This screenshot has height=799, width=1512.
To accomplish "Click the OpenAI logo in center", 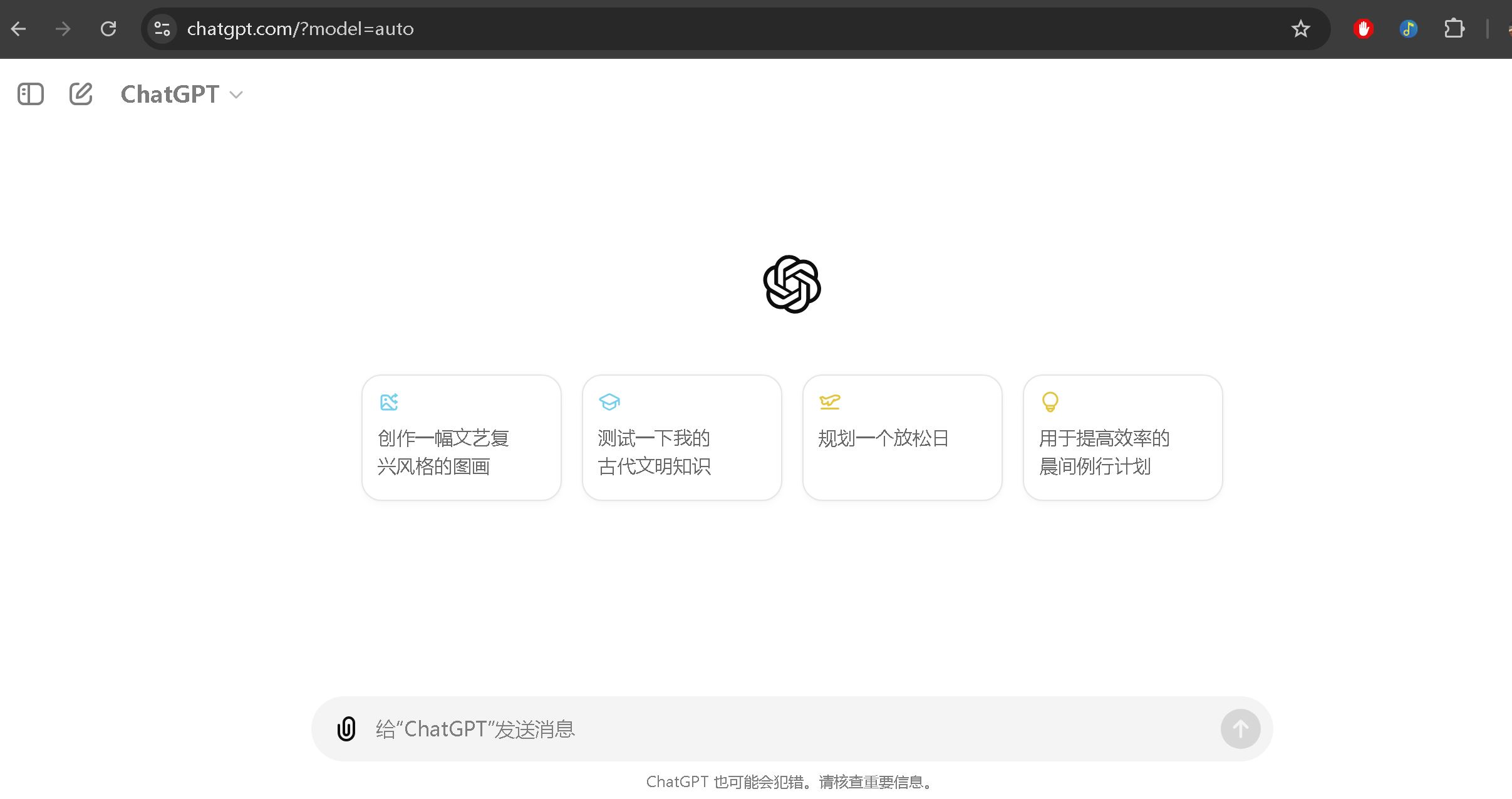I will pyautogui.click(x=792, y=284).
